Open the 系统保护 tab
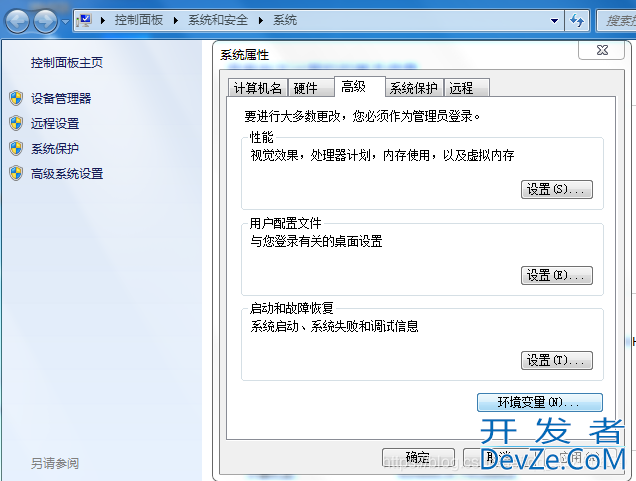636x481 pixels. 413,88
